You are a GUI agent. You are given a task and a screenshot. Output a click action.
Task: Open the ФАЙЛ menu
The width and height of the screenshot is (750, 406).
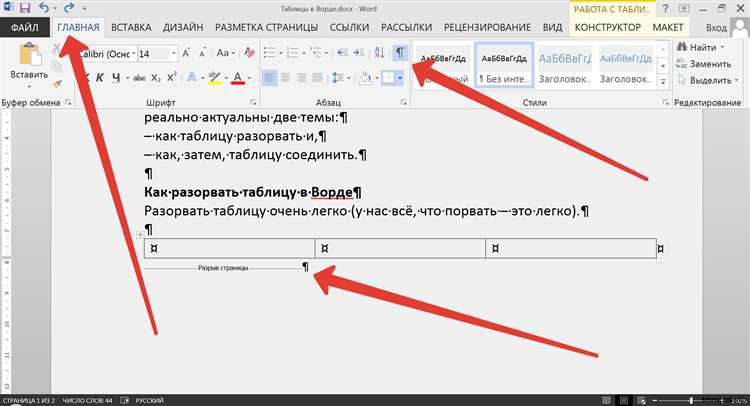click(x=25, y=28)
